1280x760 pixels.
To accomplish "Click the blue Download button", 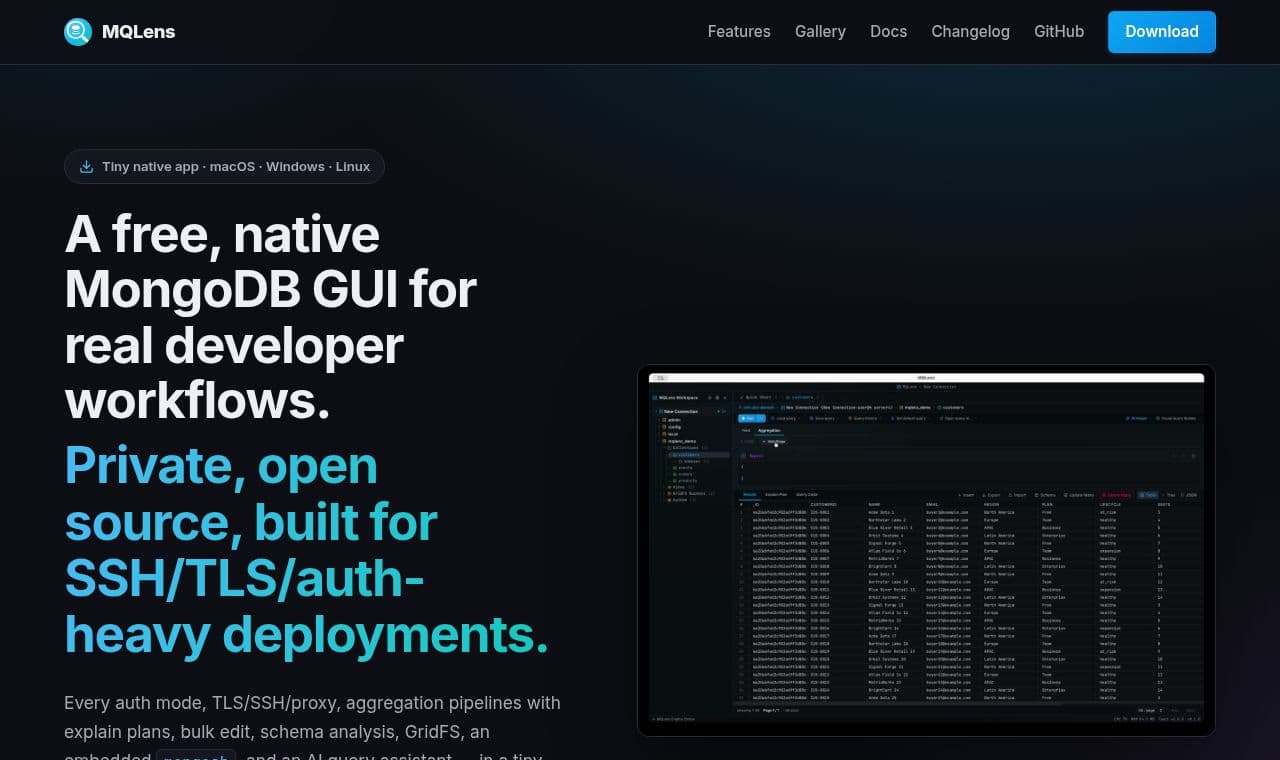I will pos(1162,32).
